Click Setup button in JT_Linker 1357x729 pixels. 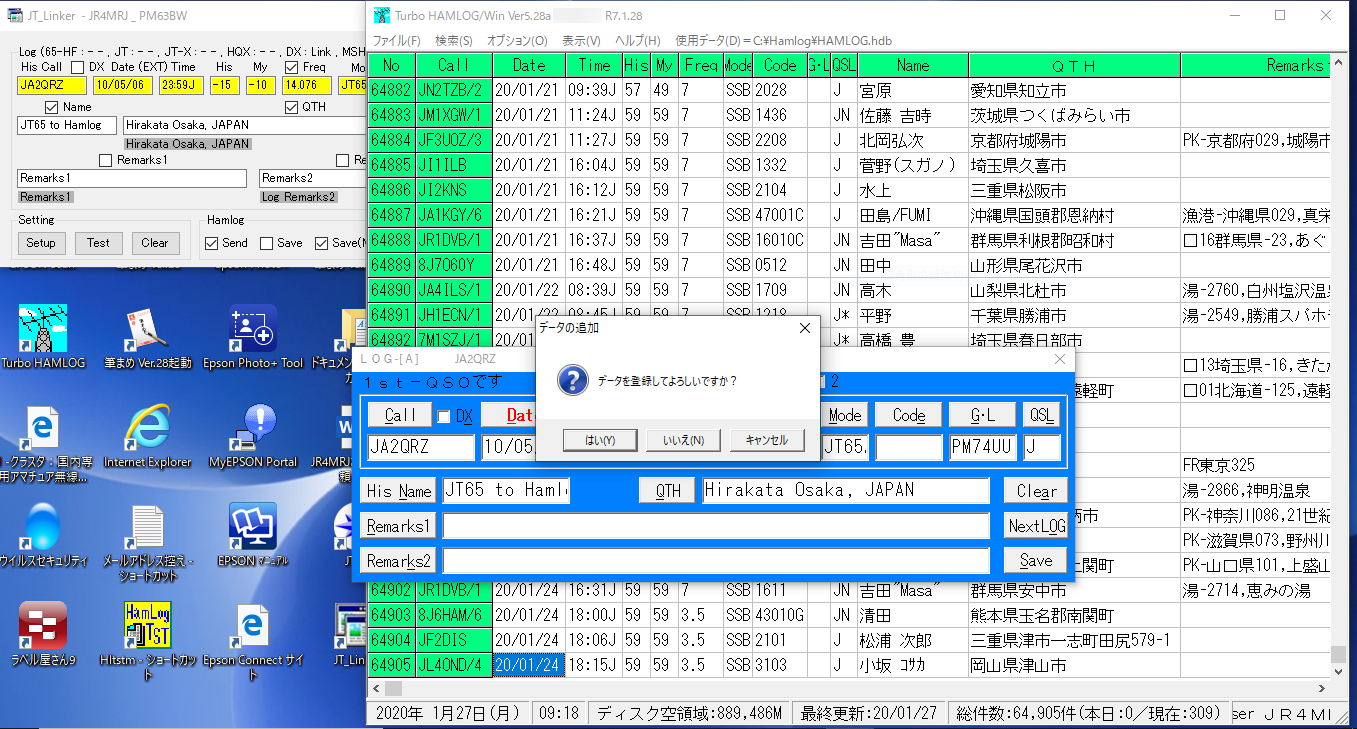pos(41,243)
